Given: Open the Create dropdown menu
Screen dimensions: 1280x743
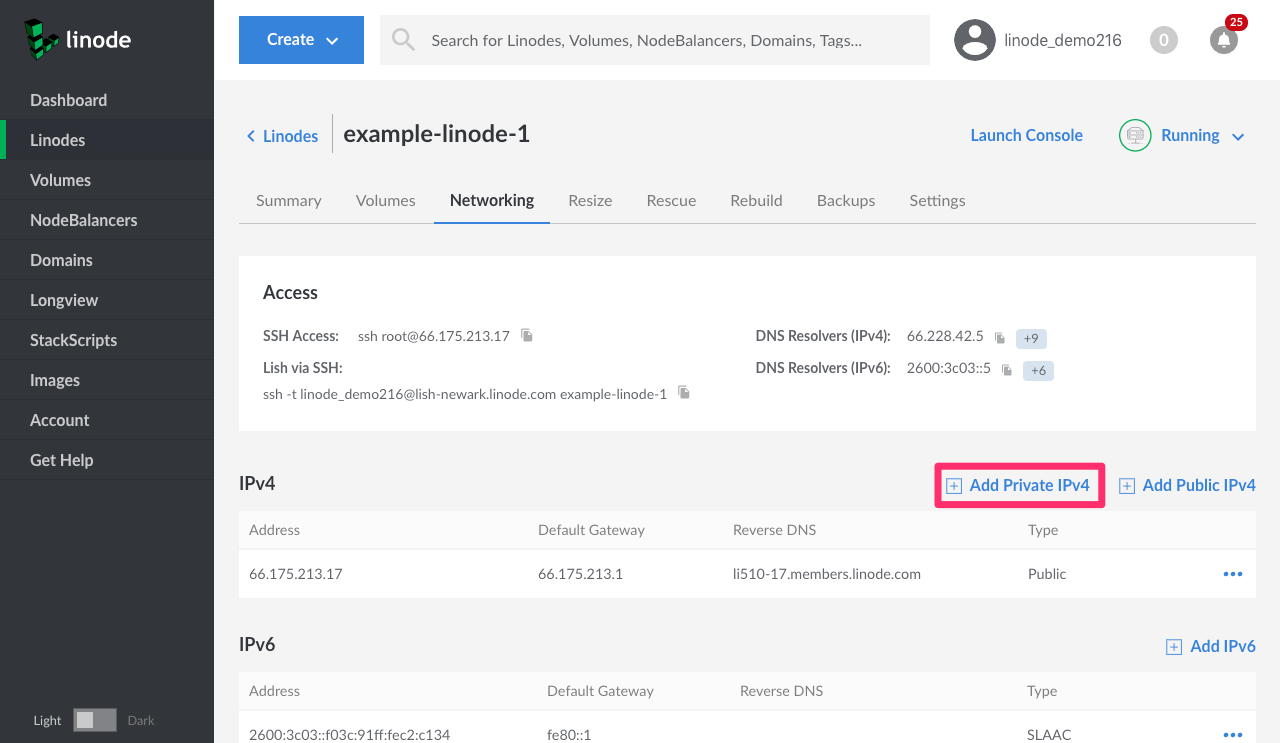Looking at the screenshot, I should pos(301,40).
